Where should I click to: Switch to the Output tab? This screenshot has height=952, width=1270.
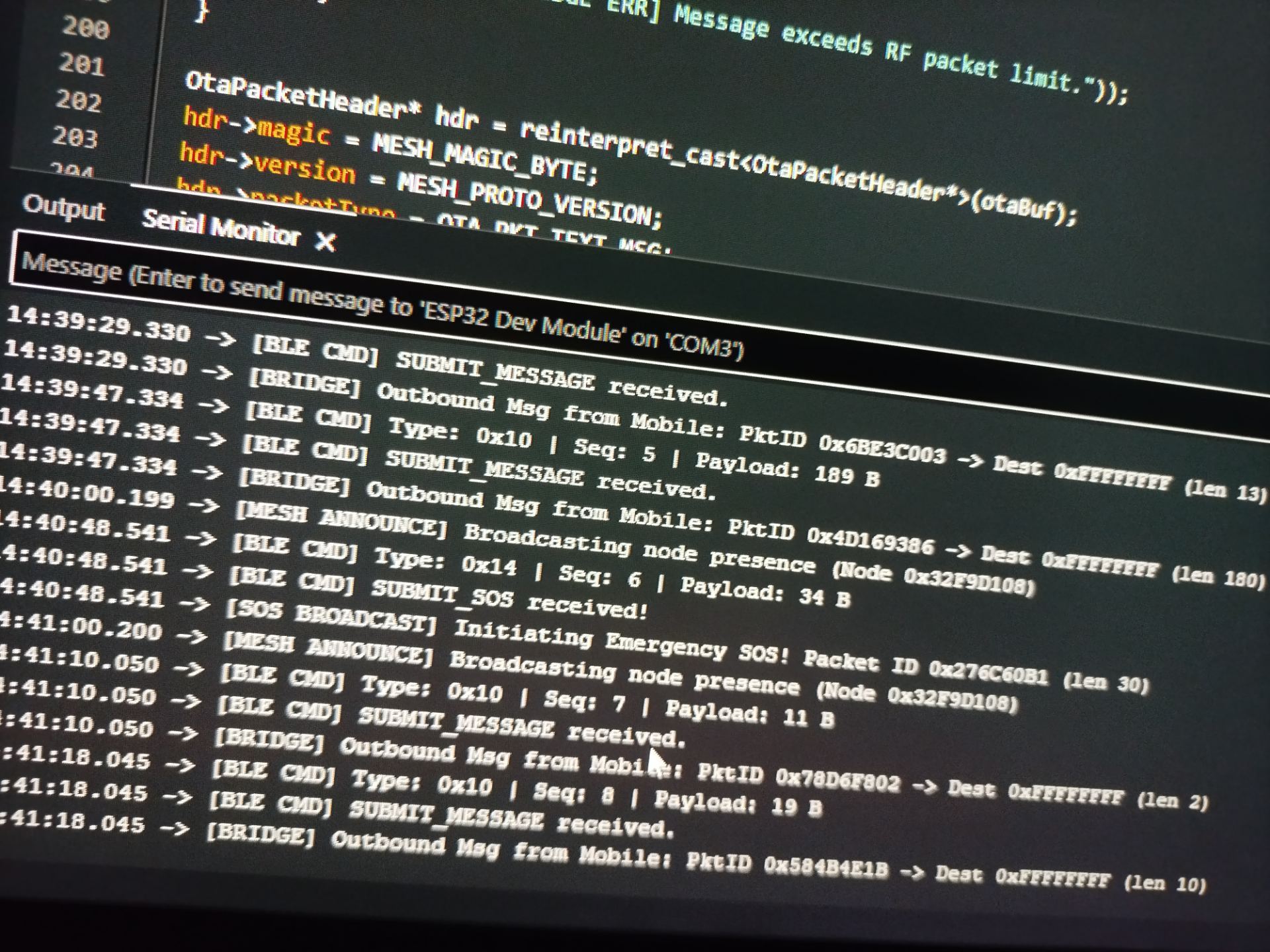(64, 208)
